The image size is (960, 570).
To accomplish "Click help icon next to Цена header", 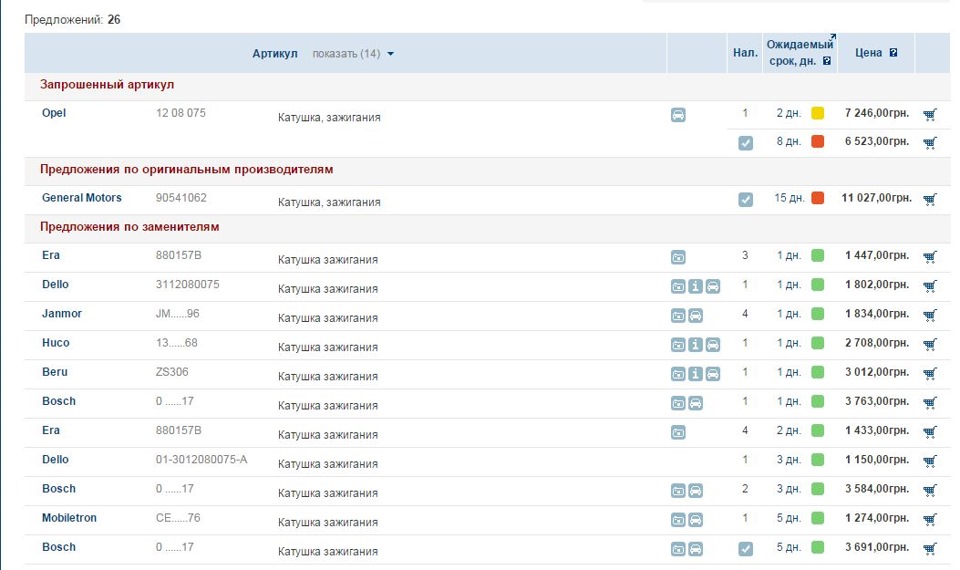I will [893, 53].
